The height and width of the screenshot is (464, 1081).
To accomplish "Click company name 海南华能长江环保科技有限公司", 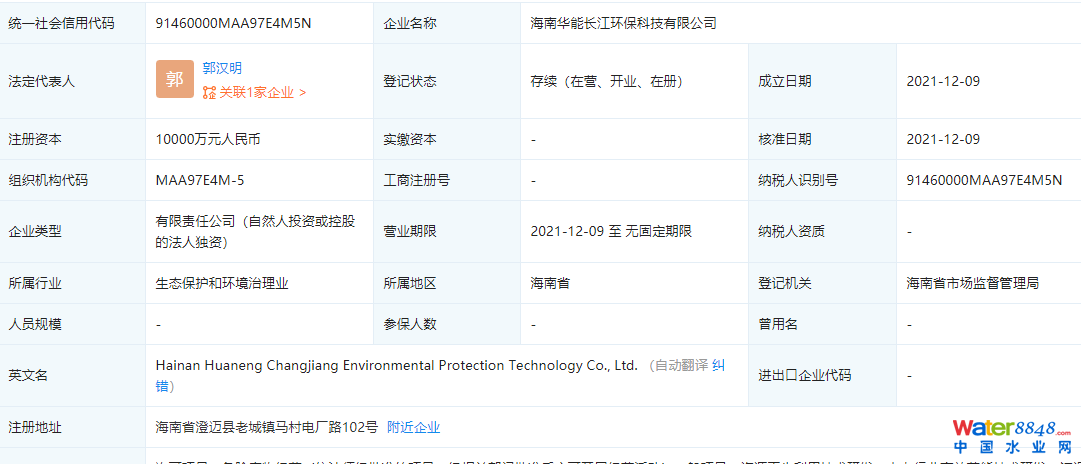I will tap(623, 22).
